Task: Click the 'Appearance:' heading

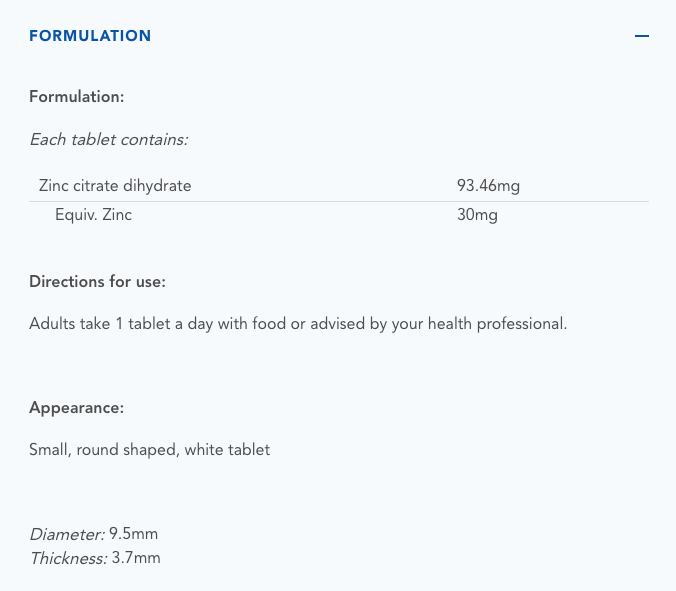Action: (x=77, y=408)
